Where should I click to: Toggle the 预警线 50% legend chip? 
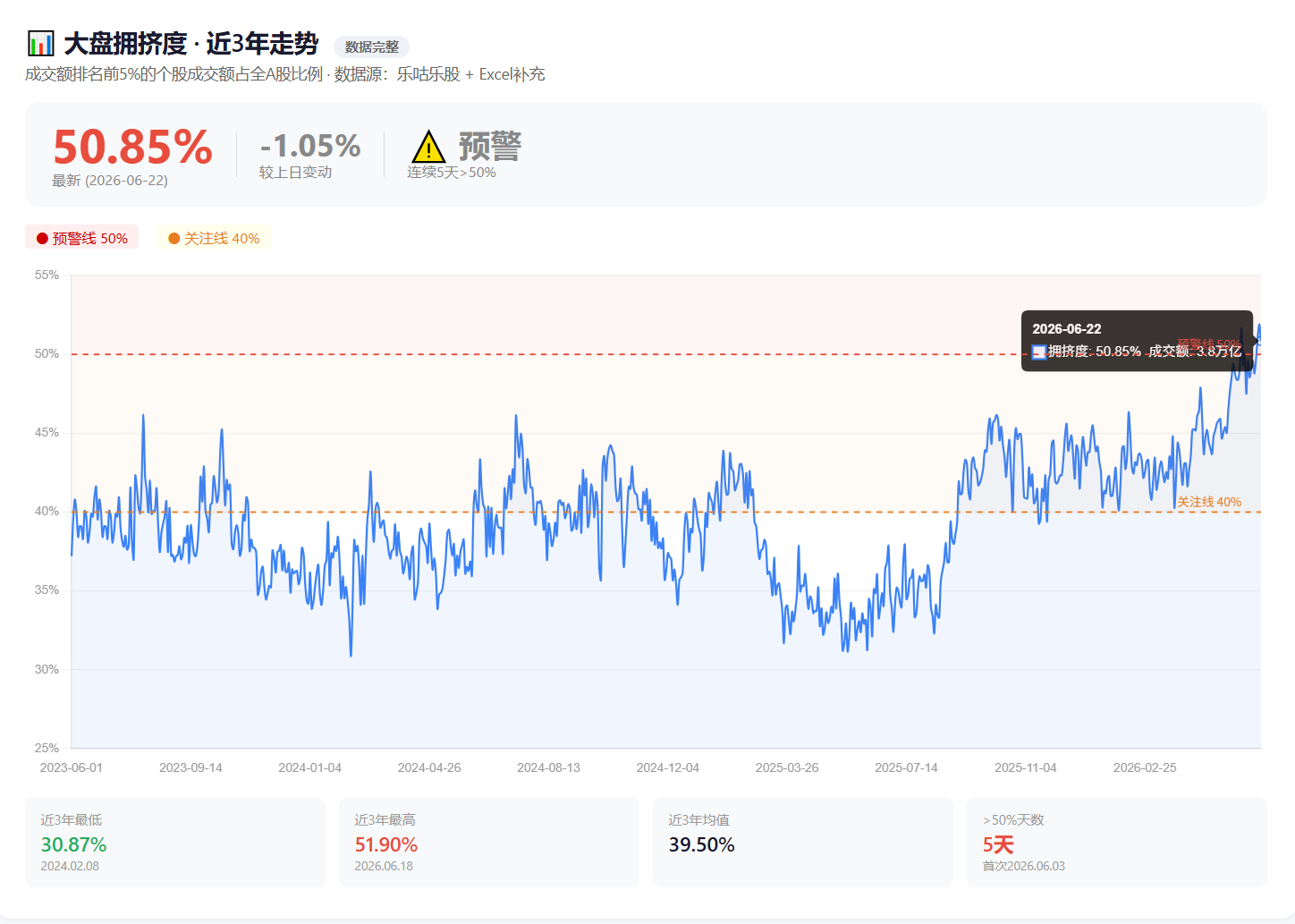point(82,238)
